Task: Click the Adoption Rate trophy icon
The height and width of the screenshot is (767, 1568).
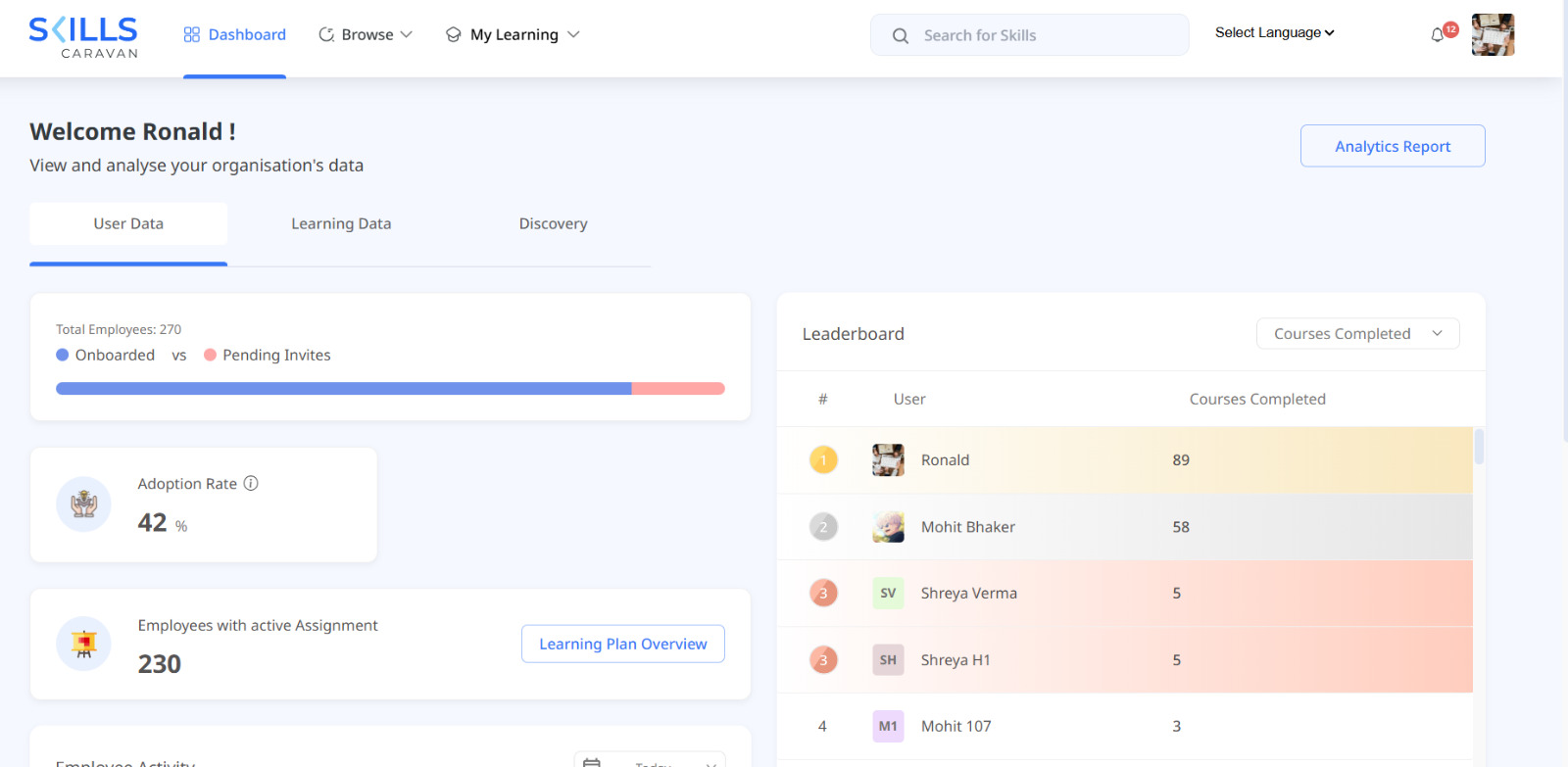Action: pyautogui.click(x=84, y=504)
